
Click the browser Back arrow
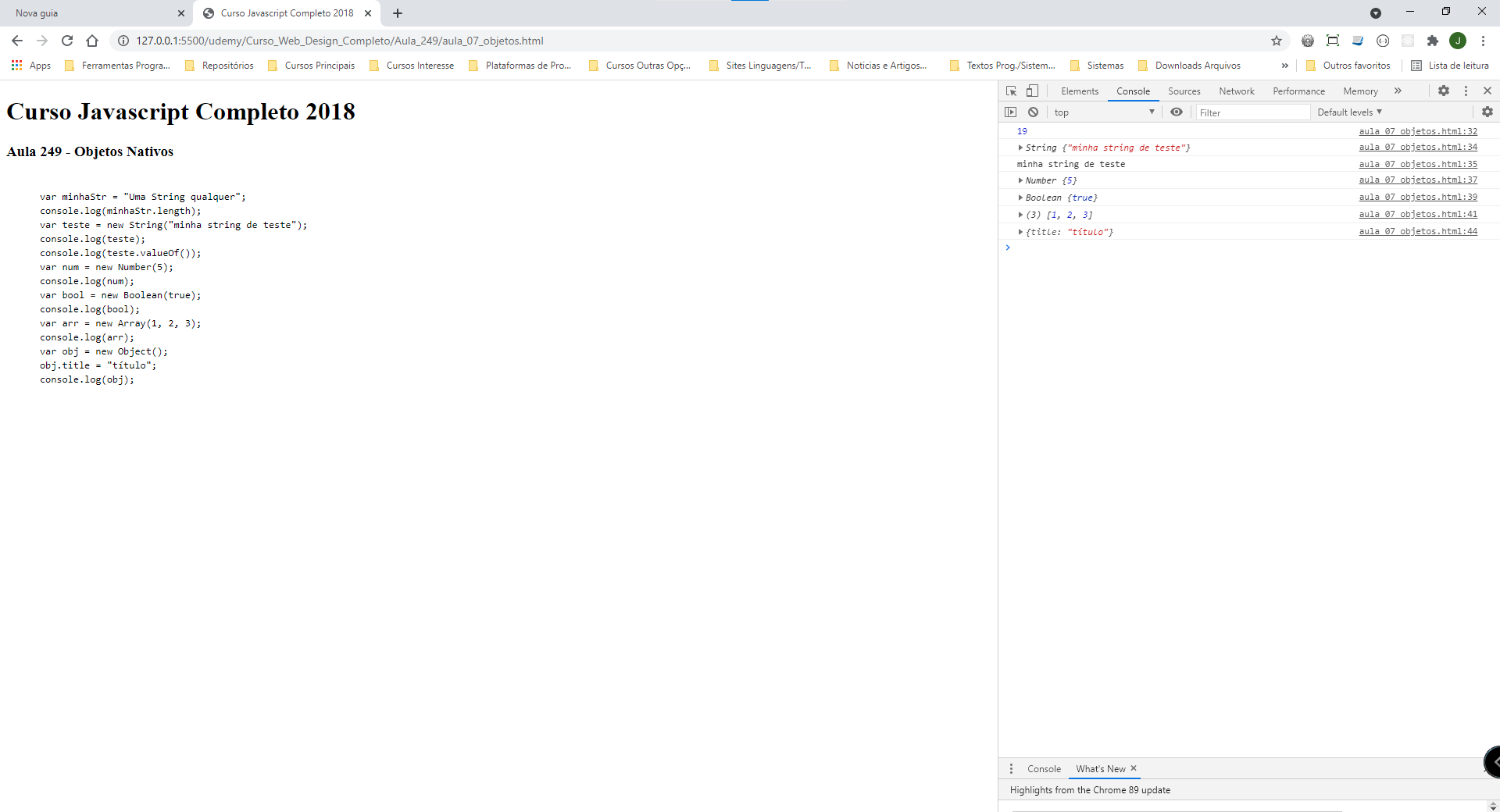pos(17,41)
